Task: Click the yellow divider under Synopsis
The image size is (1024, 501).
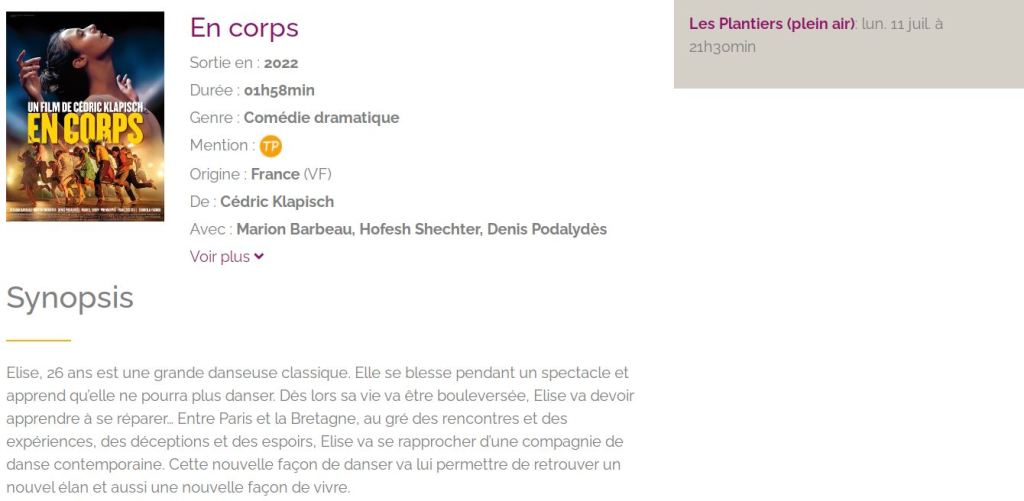Action: 38,341
